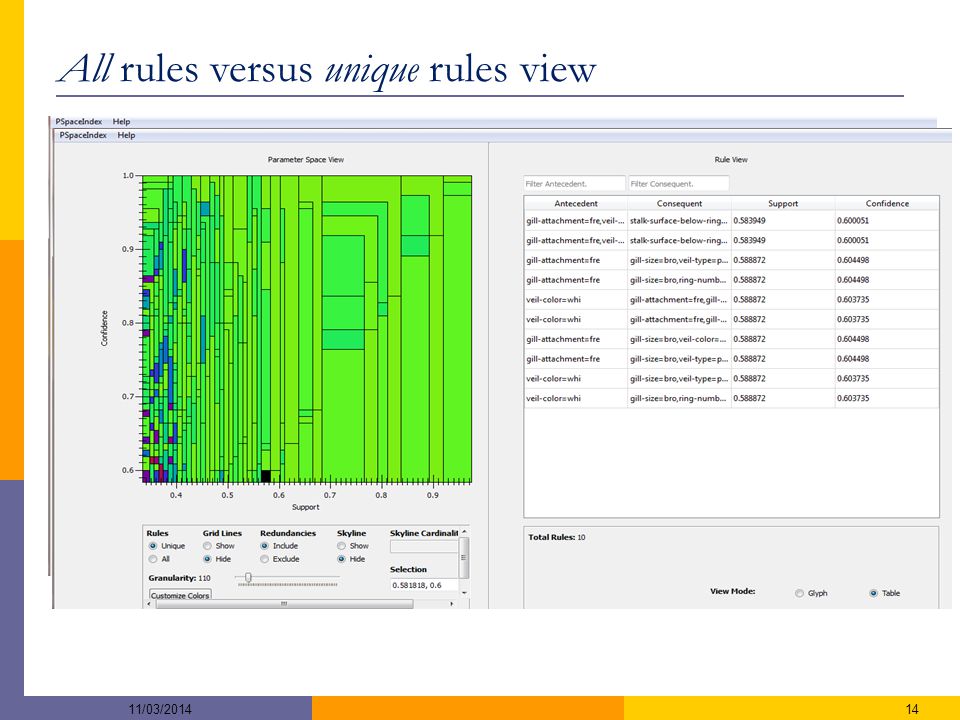This screenshot has width=960, height=720.
Task: Click the vertical Confidence axis label
Action: click(x=104, y=328)
